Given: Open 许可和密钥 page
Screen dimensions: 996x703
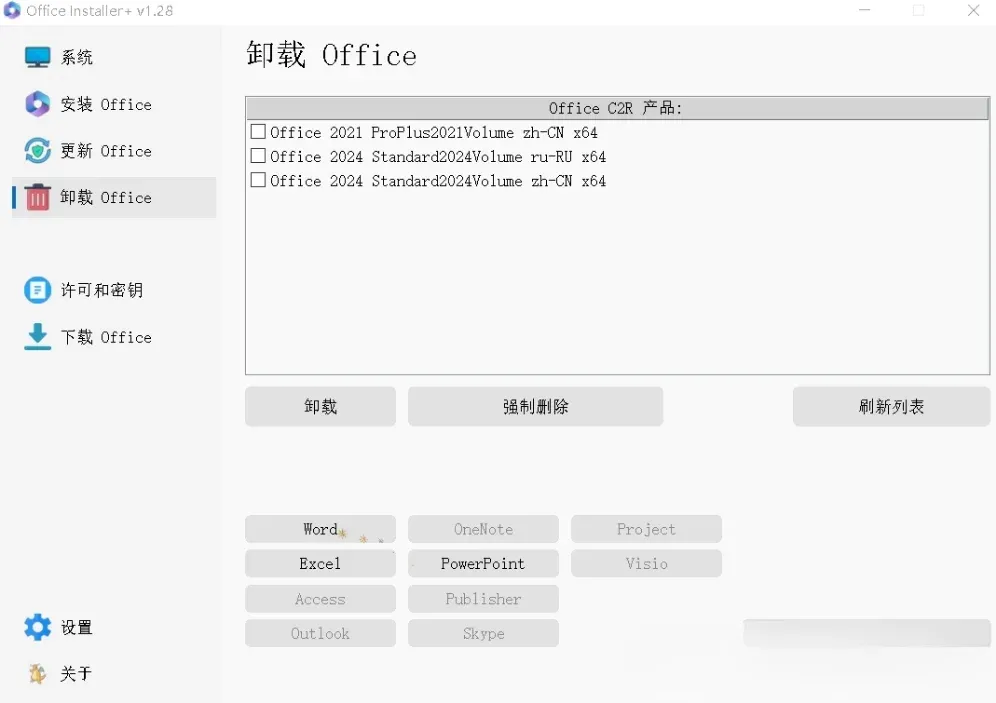Looking at the screenshot, I should pos(114,290).
